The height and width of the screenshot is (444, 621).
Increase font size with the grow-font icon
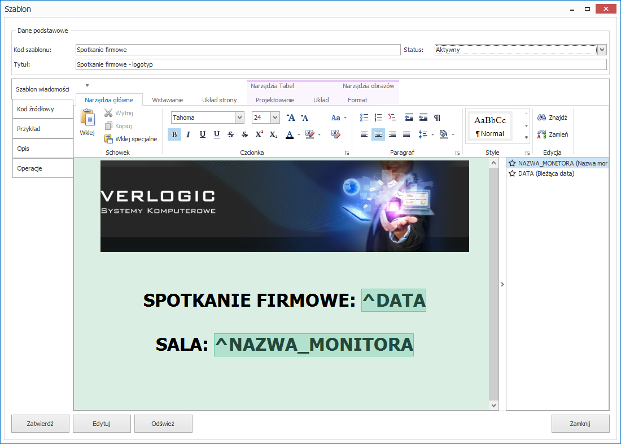coord(291,117)
